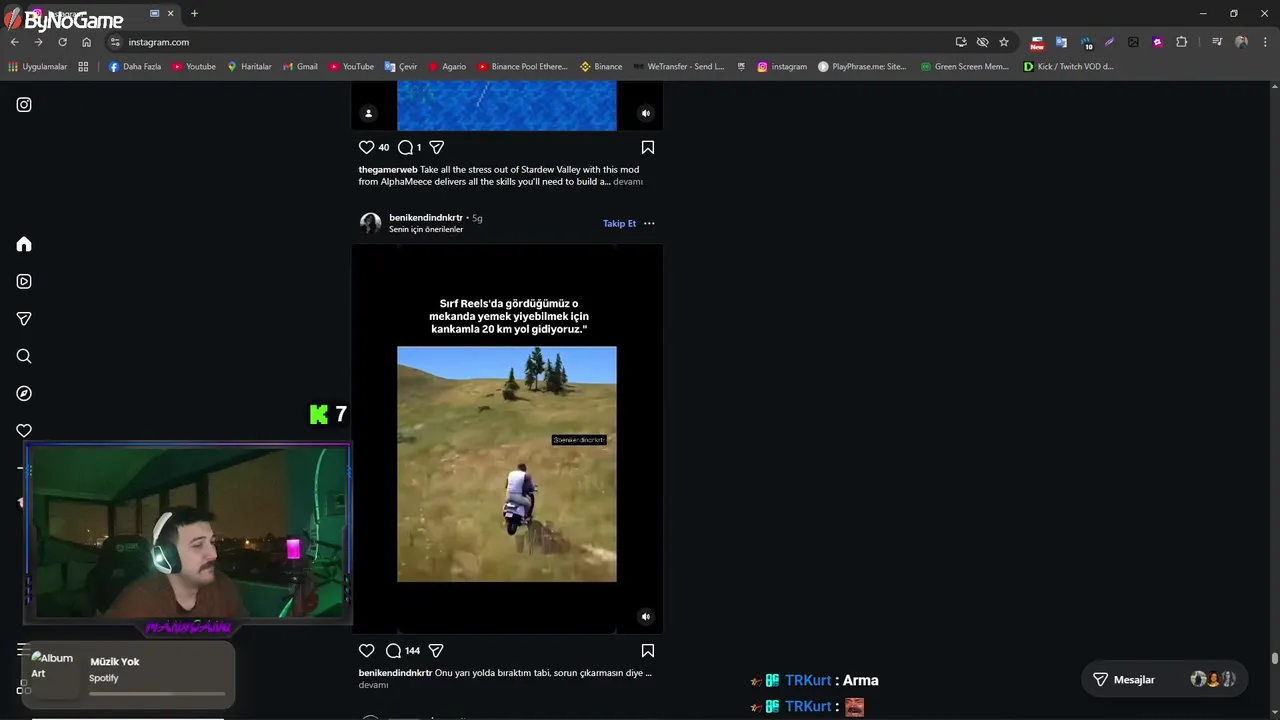Follow benikendindnkrtr with Takip Et
Screen dimensions: 1280x720
click(619, 223)
